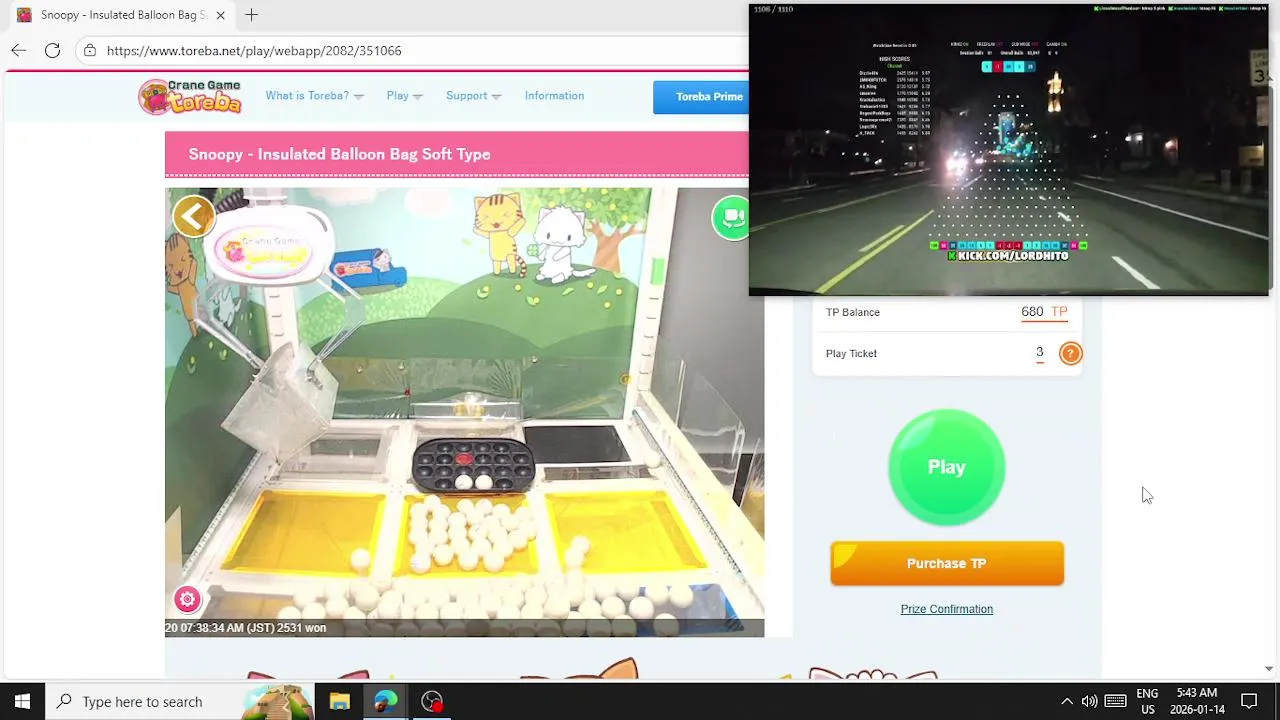The image size is (1280, 720).
Task: Show hidden system tray icons
Action: (1066, 701)
